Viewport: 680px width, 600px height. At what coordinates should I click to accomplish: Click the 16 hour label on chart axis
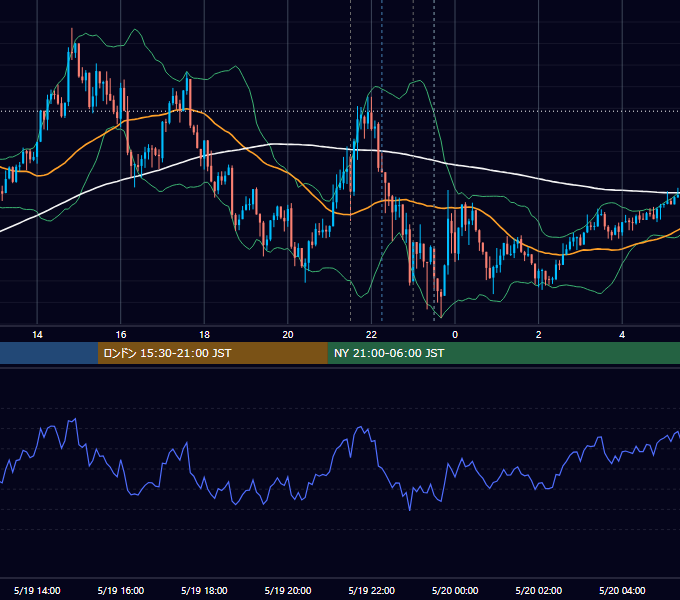pyautogui.click(x=121, y=335)
